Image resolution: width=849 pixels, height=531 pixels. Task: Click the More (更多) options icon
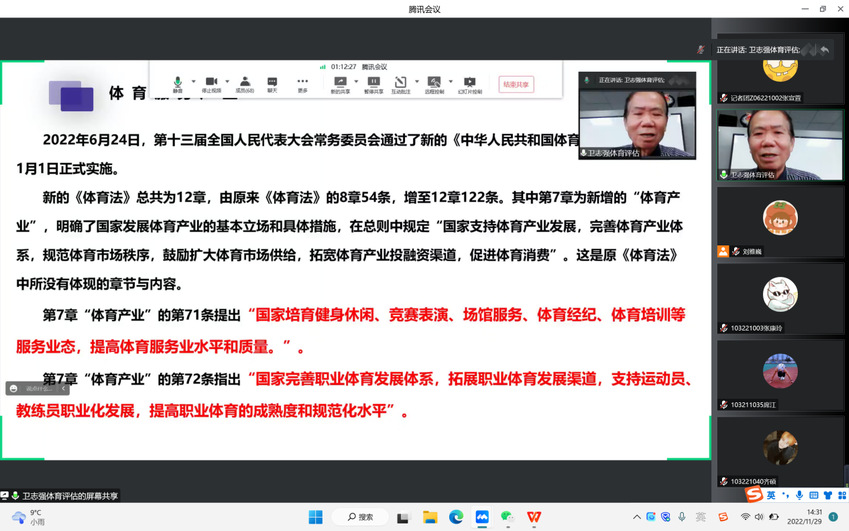tap(302, 83)
